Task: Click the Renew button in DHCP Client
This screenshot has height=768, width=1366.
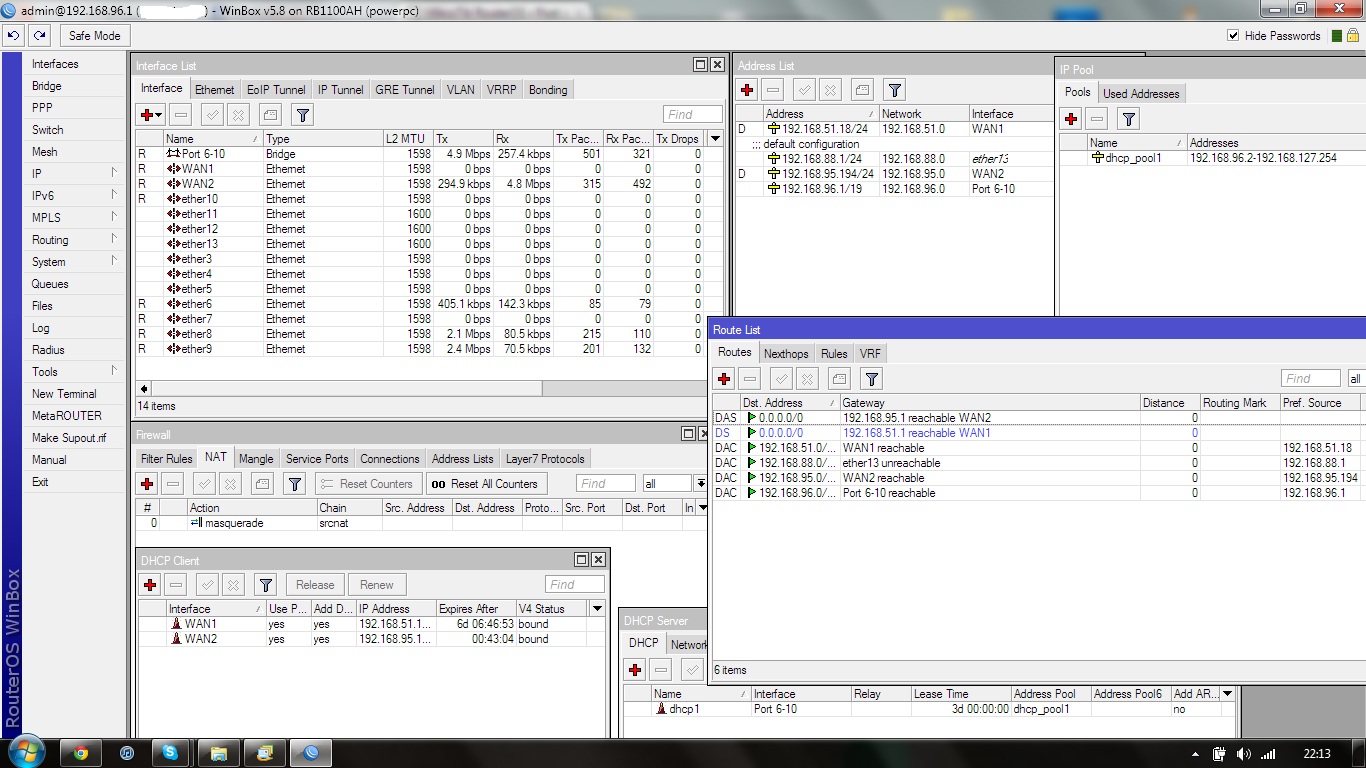Action: pyautogui.click(x=376, y=585)
